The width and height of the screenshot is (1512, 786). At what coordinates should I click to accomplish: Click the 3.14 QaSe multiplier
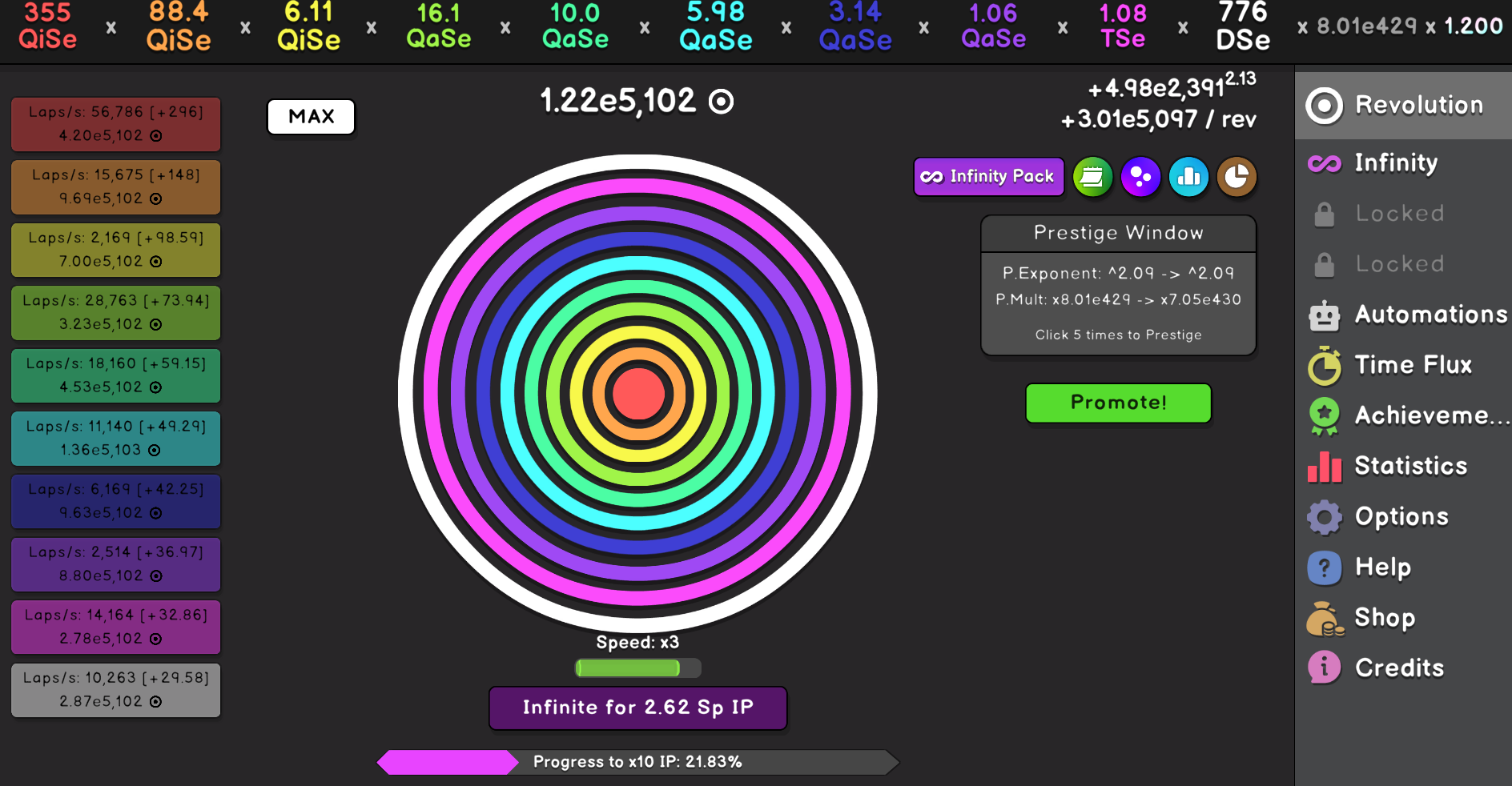pyautogui.click(x=855, y=26)
